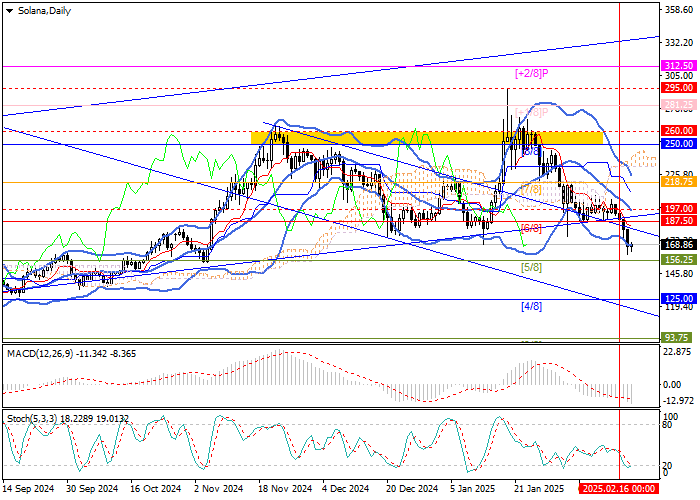
Task: Click the 197.00 price level tag
Action: coord(680,209)
